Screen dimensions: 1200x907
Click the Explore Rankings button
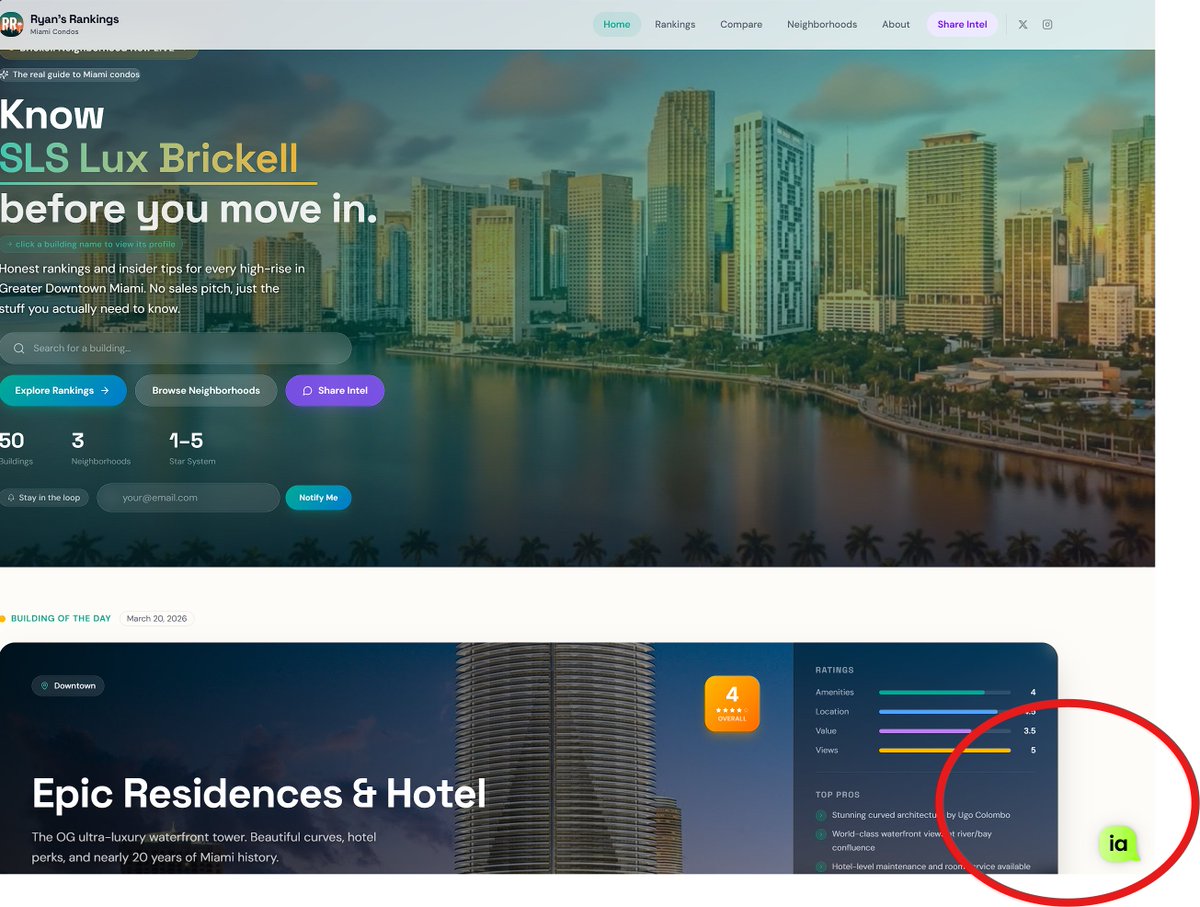click(x=62, y=390)
